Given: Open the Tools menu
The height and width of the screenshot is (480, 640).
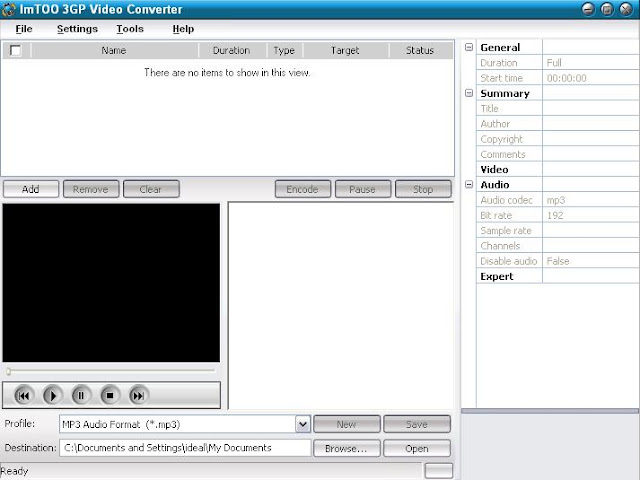Looking at the screenshot, I should pos(130,29).
